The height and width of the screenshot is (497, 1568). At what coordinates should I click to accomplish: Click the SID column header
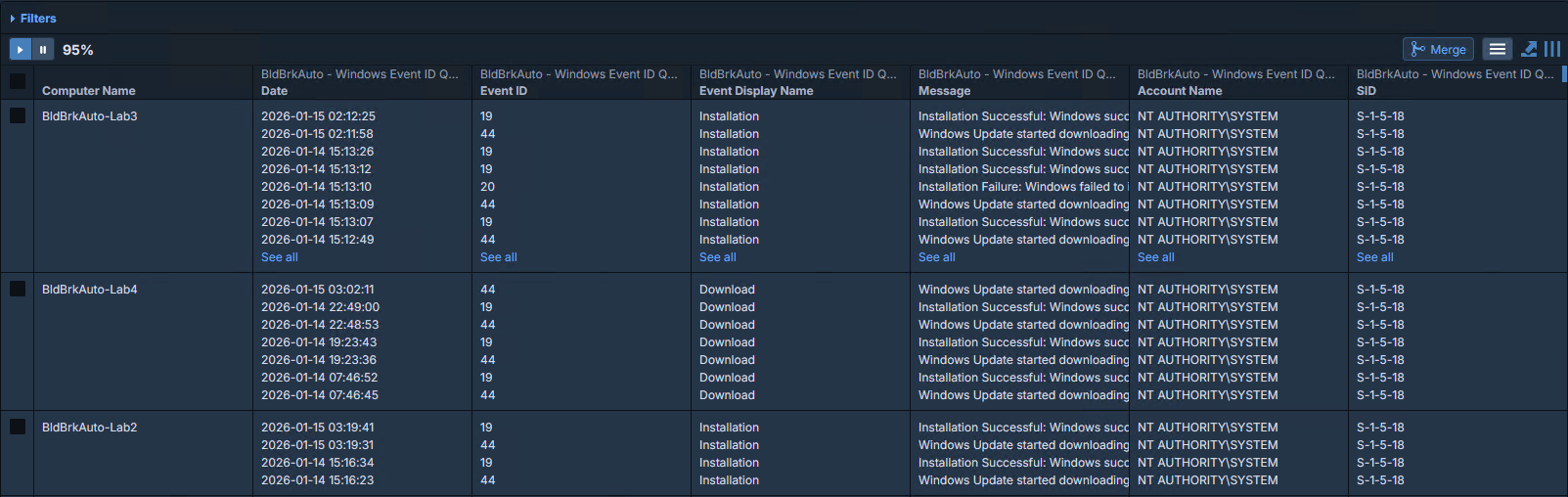coord(1366,91)
